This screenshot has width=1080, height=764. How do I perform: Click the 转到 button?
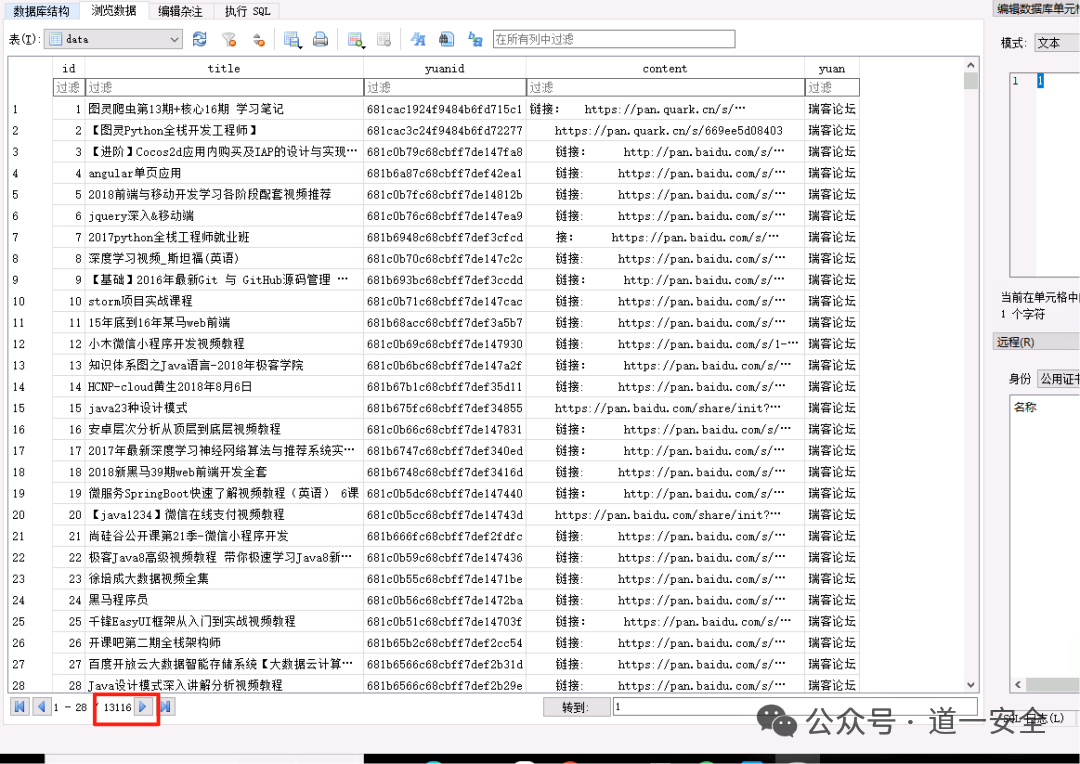(577, 708)
